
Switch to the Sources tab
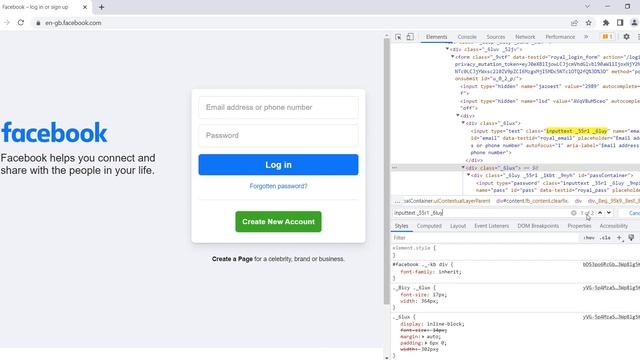[x=496, y=37]
